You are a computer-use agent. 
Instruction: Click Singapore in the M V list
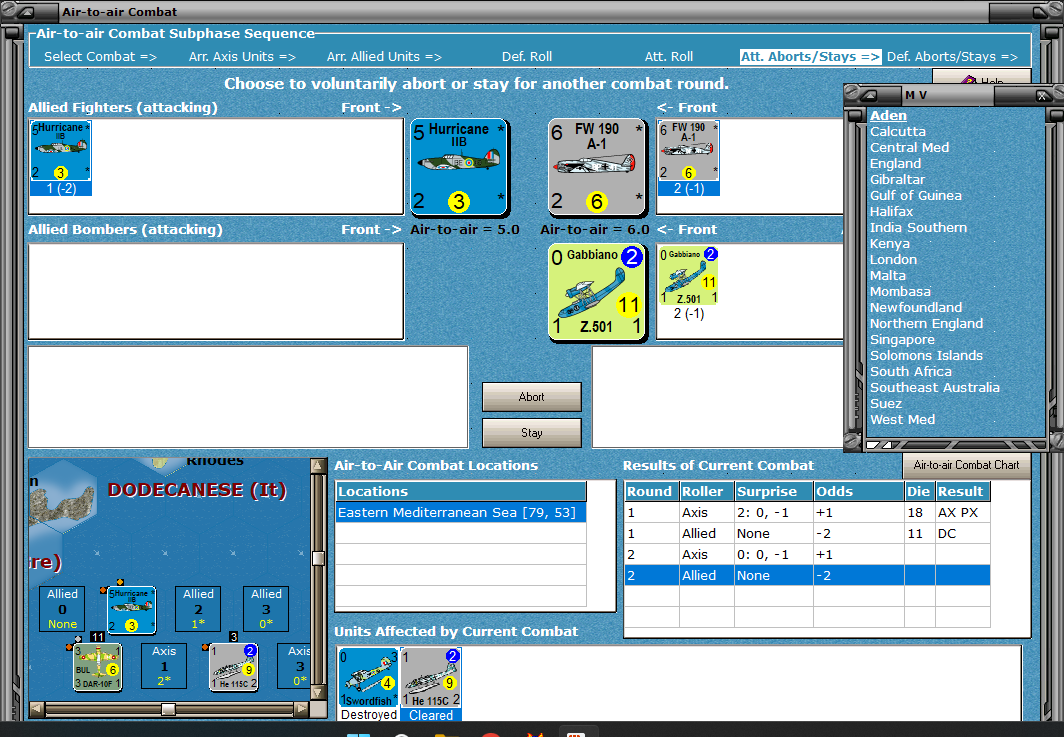click(x=902, y=339)
